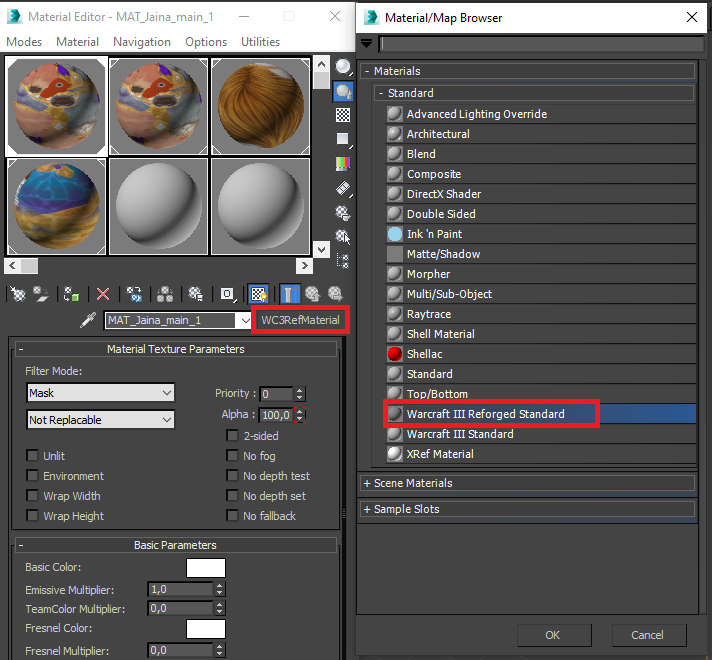Open the Not Replacable dropdown

pyautogui.click(x=100, y=420)
